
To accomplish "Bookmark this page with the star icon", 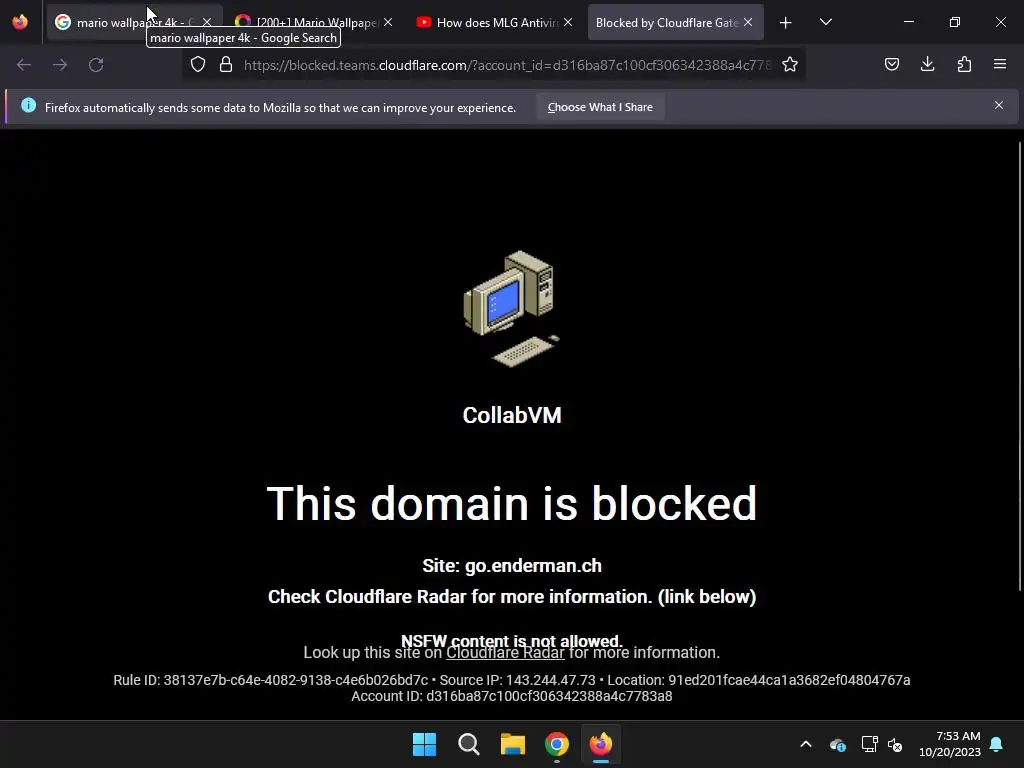I will pos(790,64).
